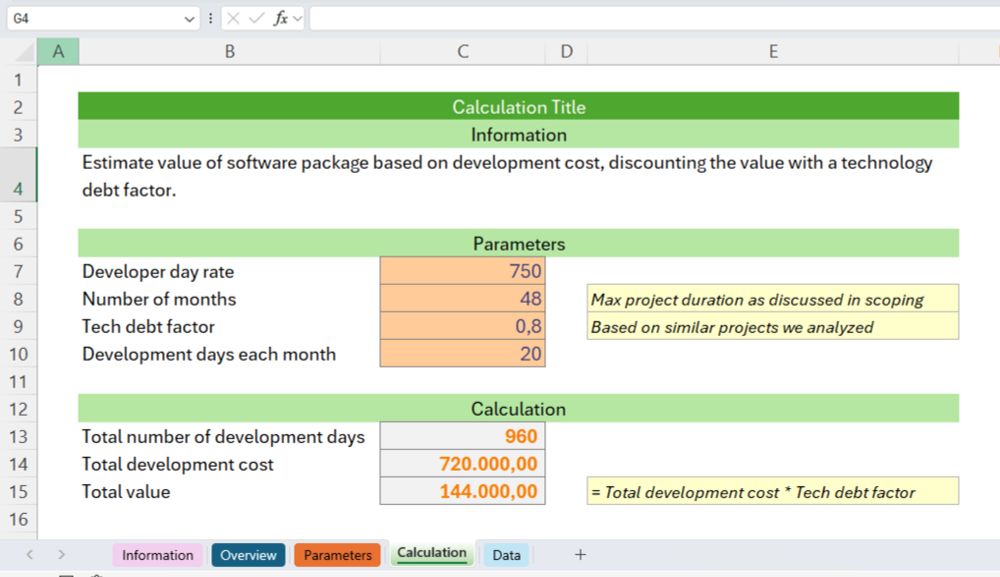The height and width of the screenshot is (577, 1000).
Task: Click the Select All corner triangle
Action: [24, 52]
